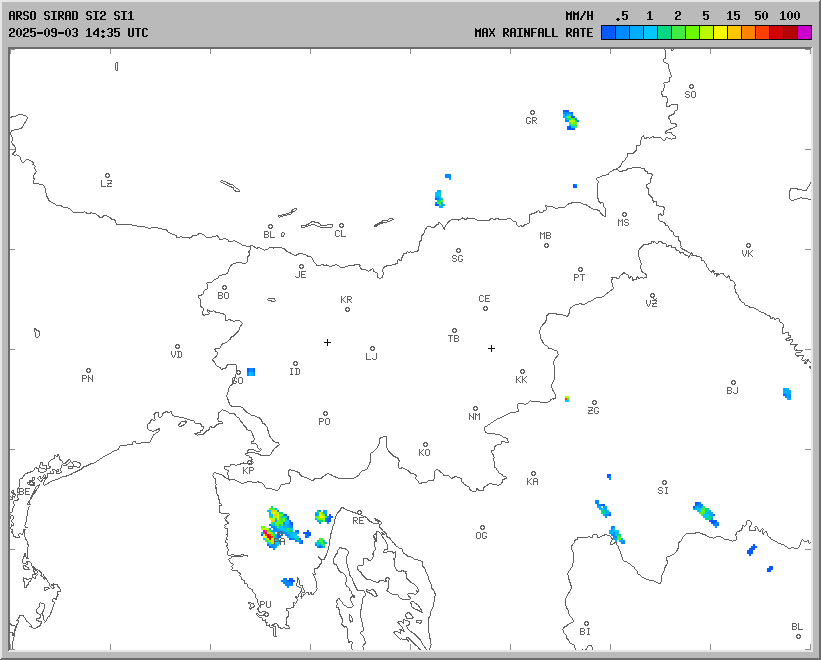Click the JE station label
This screenshot has height=660, width=821.
[301, 275]
